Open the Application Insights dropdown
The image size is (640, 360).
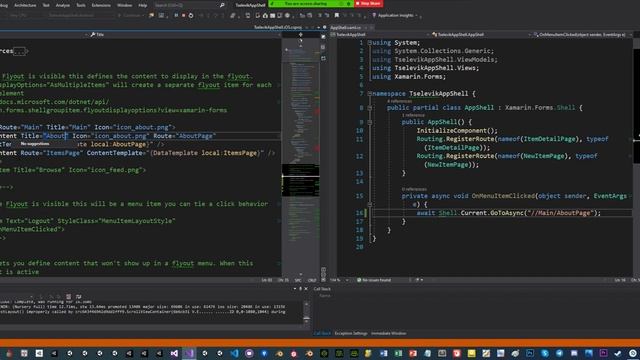[395, 16]
